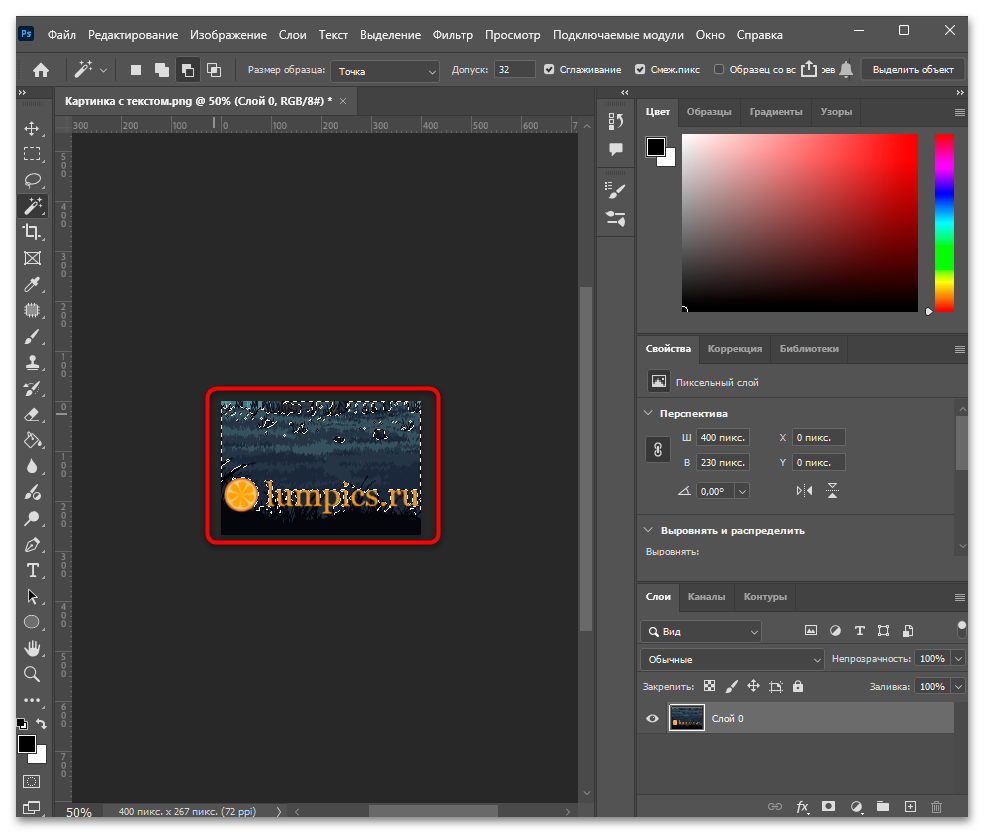This screenshot has height=833, width=984.
Task: Delete layer with the trash icon
Action: 936,807
